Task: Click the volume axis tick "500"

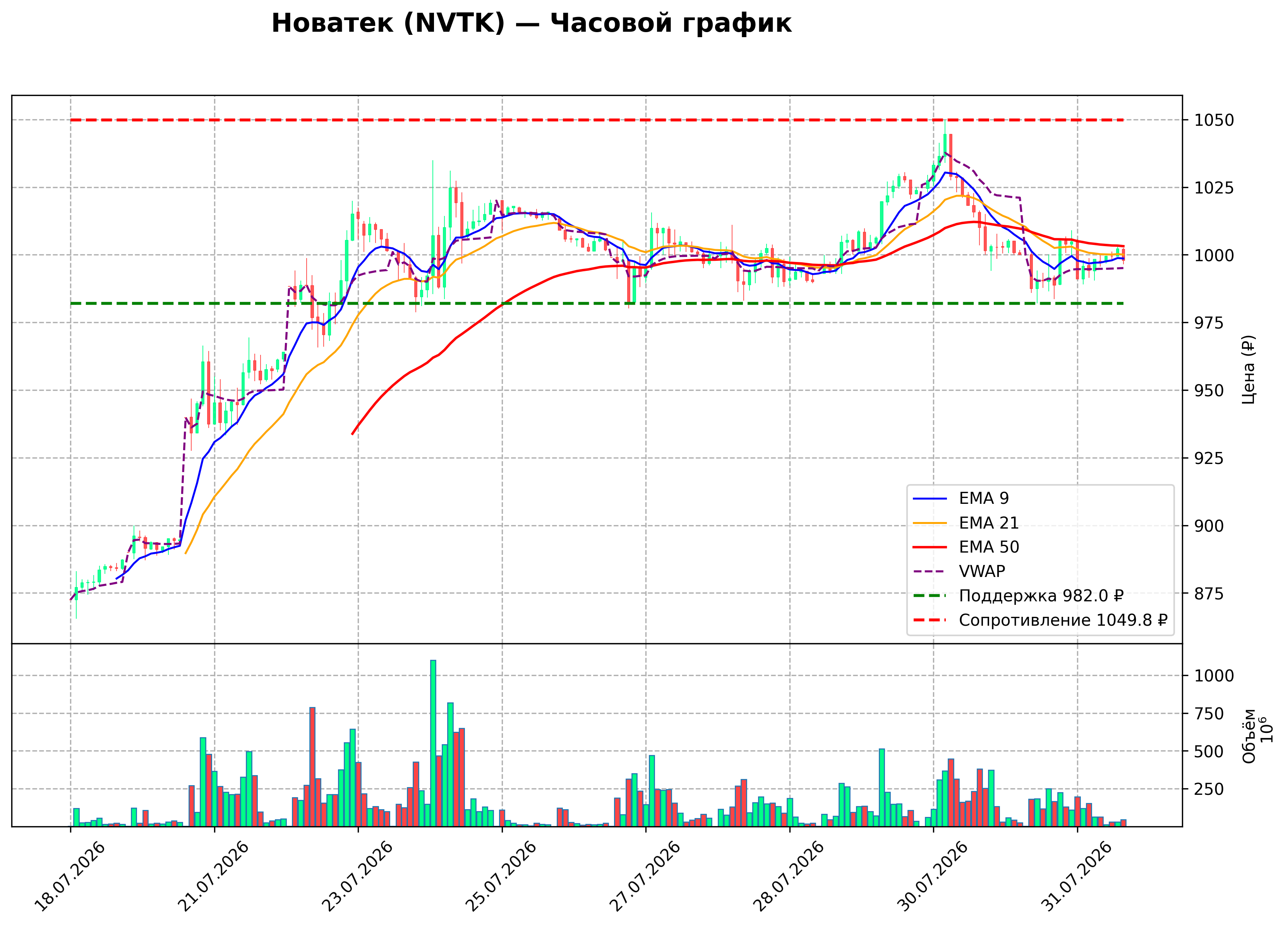Action: [x=1209, y=752]
